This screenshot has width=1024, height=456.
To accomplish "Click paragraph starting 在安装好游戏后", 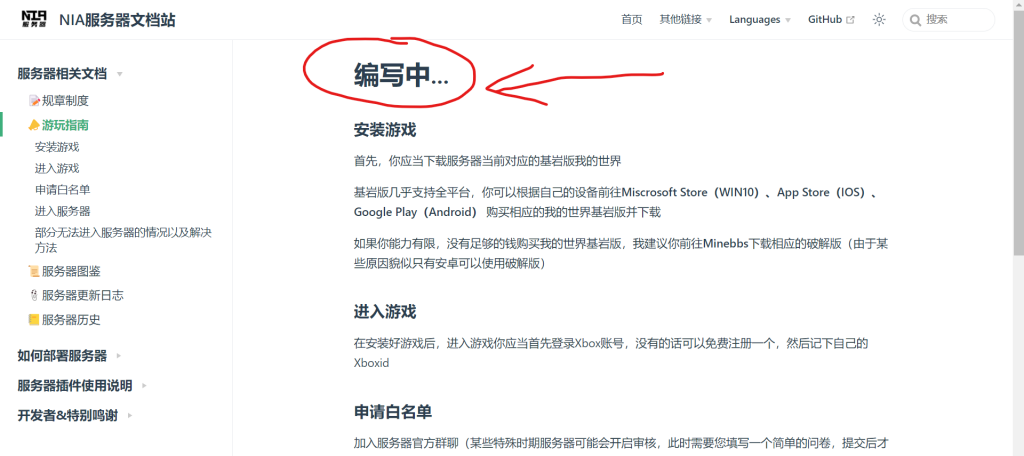I will [611, 352].
